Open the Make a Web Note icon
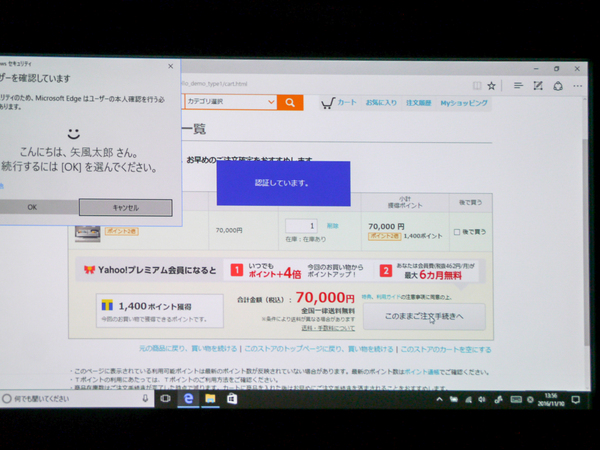Viewport: 600px width, 450px height. click(538, 86)
